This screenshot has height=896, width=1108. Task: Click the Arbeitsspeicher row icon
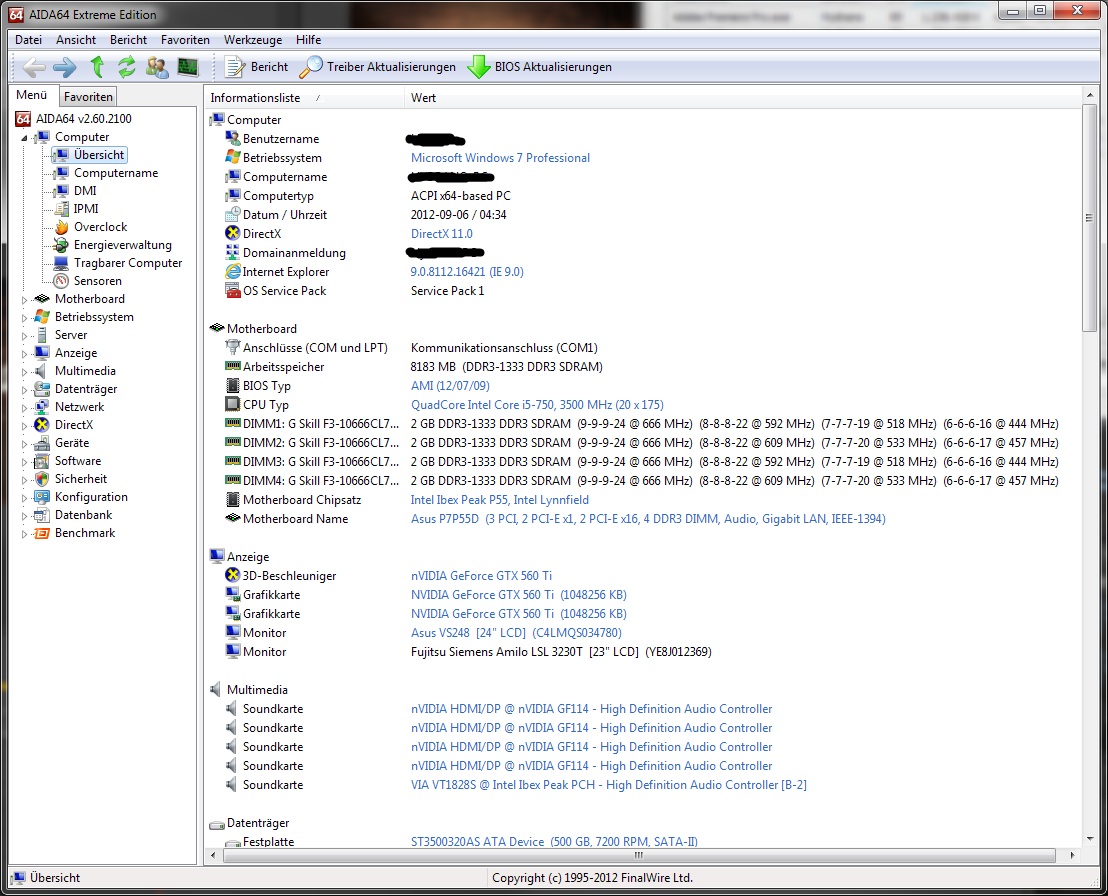pos(232,366)
